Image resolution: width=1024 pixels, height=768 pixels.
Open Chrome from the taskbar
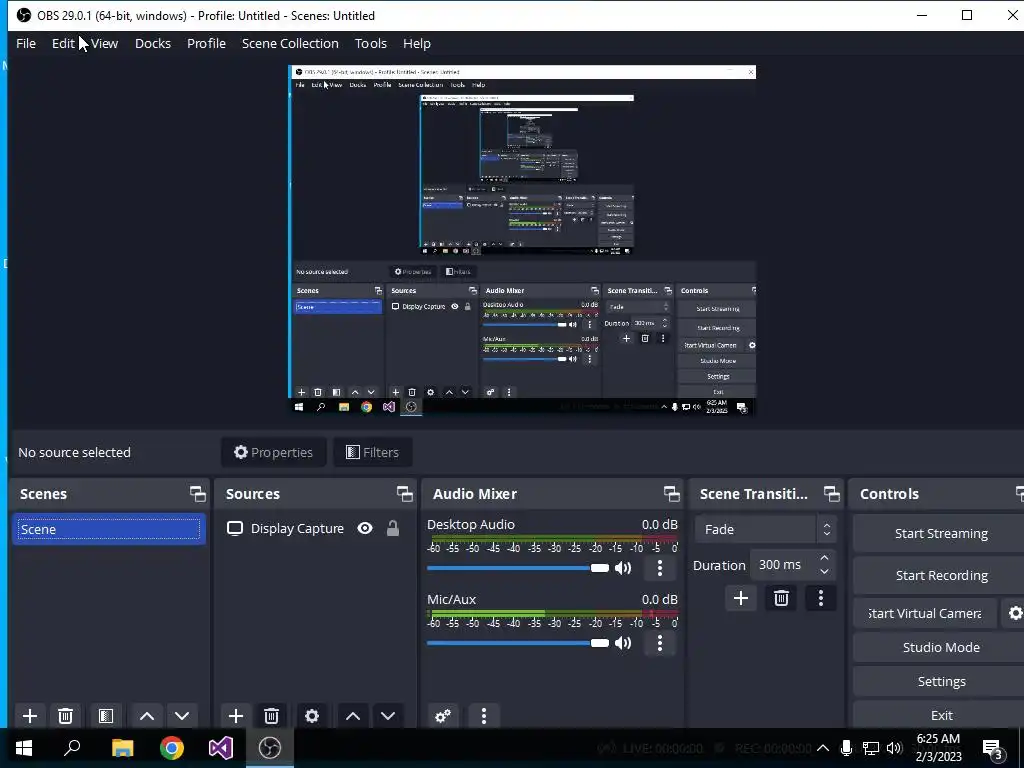tap(172, 748)
